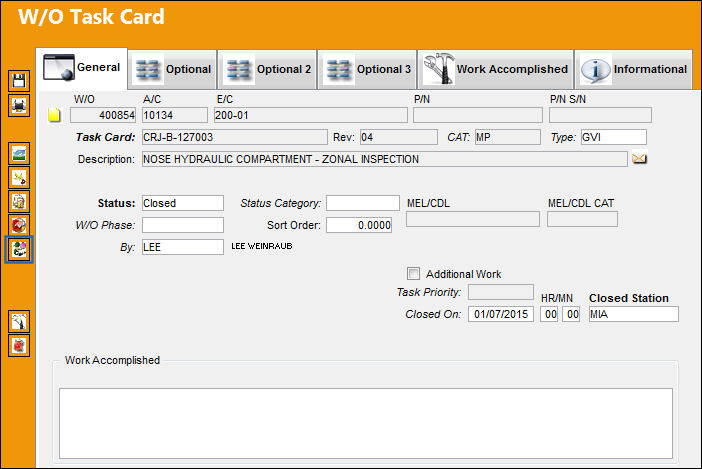This screenshot has height=469, width=702.
Task: Click the Save floppy disk icon
Action: [x=19, y=81]
